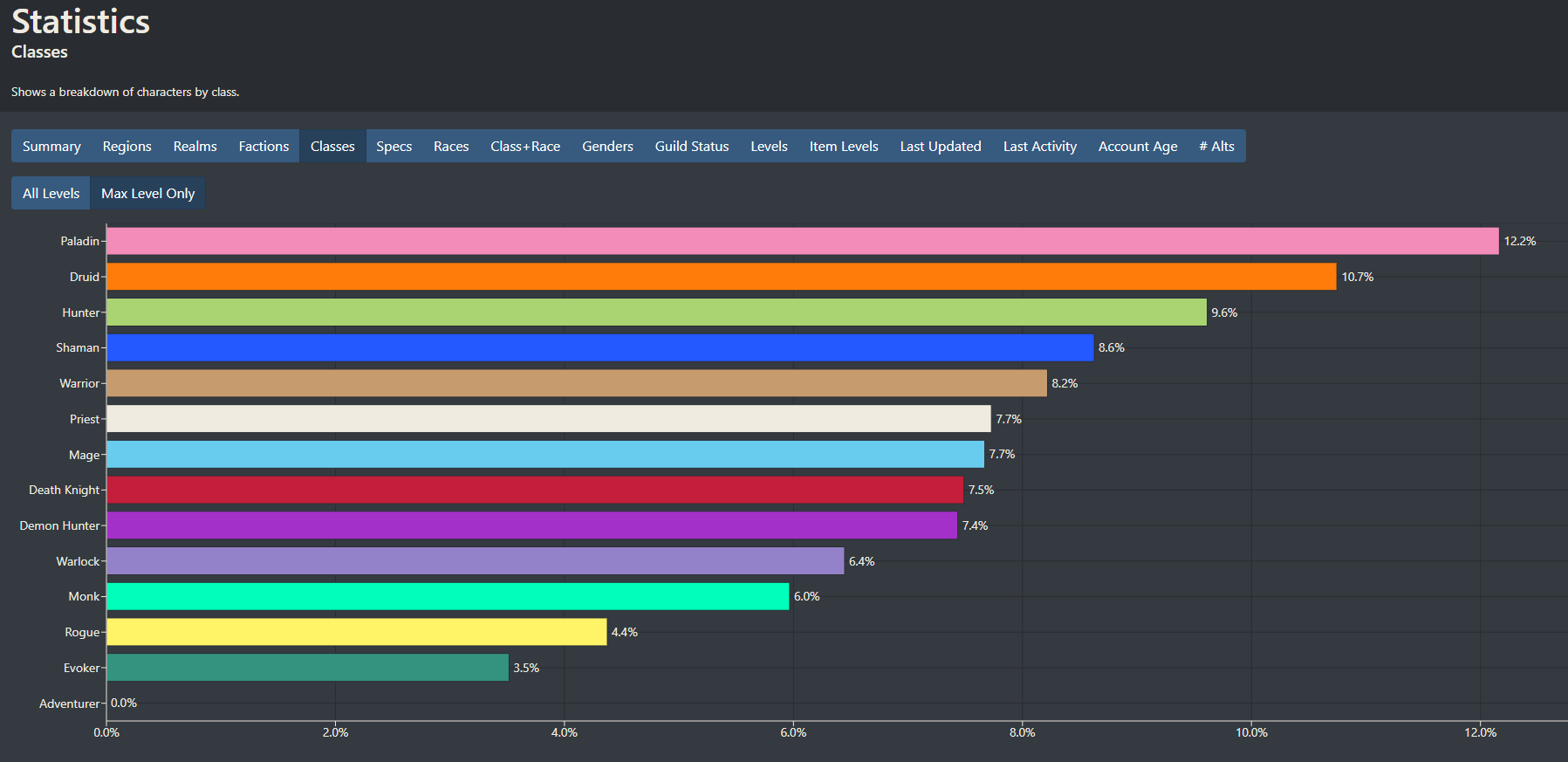Viewport: 1568px width, 762px height.
Task: Select the Classes tab
Action: (x=332, y=146)
